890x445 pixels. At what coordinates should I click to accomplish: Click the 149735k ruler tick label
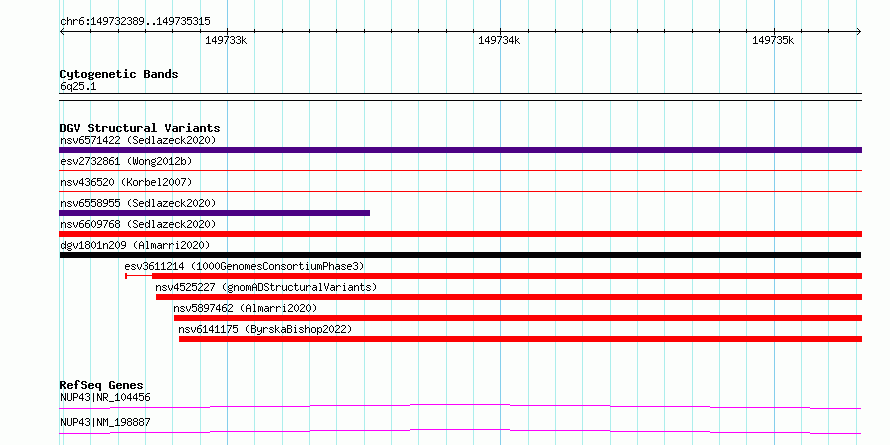(x=773, y=40)
